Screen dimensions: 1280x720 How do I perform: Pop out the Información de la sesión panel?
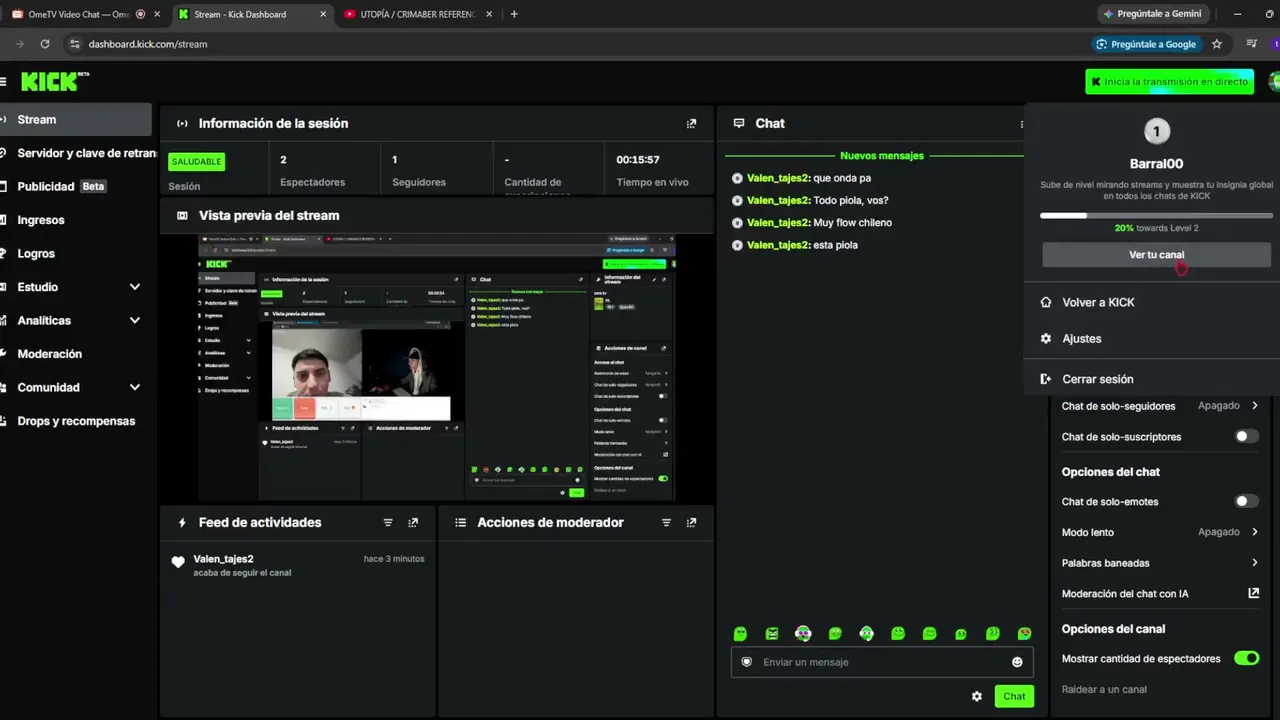tap(691, 124)
